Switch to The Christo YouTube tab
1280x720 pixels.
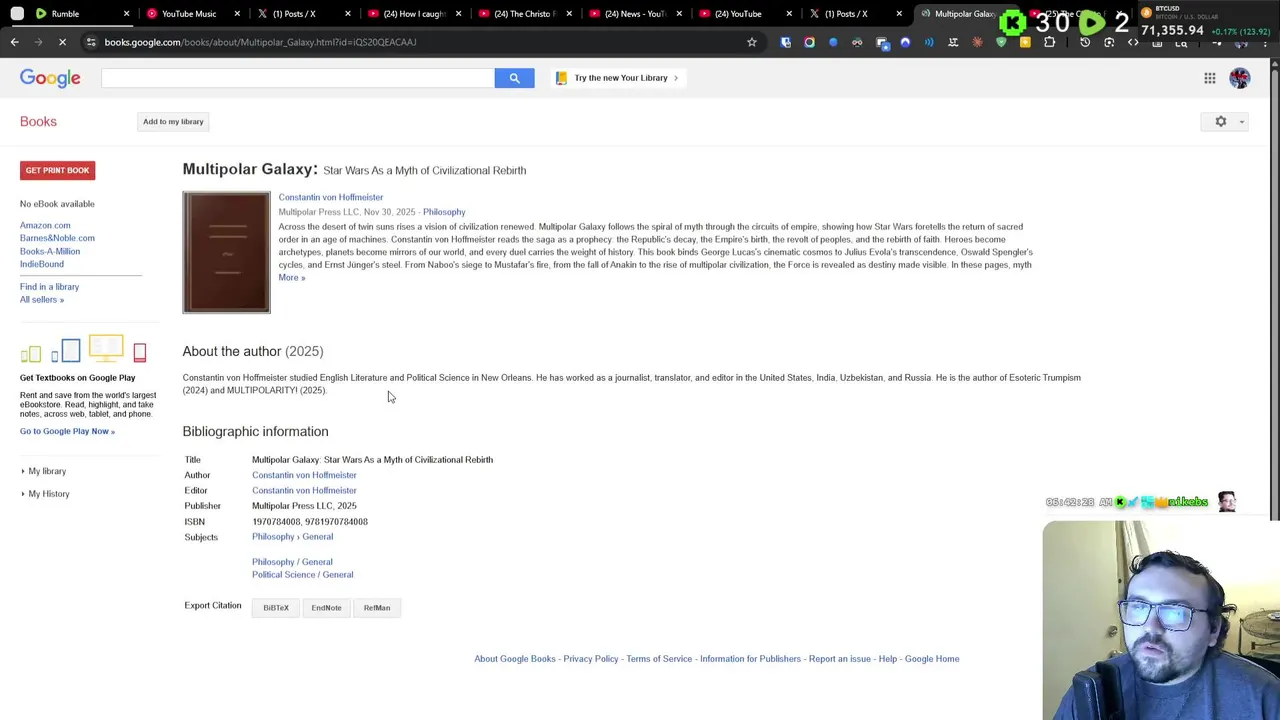pyautogui.click(x=523, y=14)
